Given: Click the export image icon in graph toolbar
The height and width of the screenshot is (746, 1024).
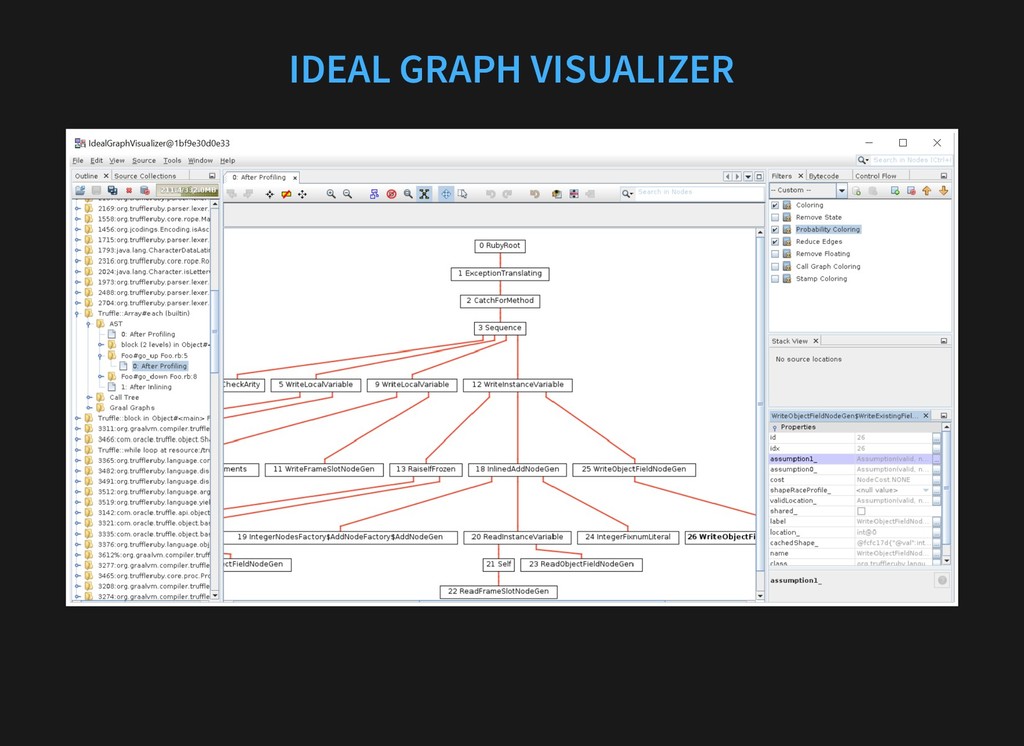Looking at the screenshot, I should point(556,194).
